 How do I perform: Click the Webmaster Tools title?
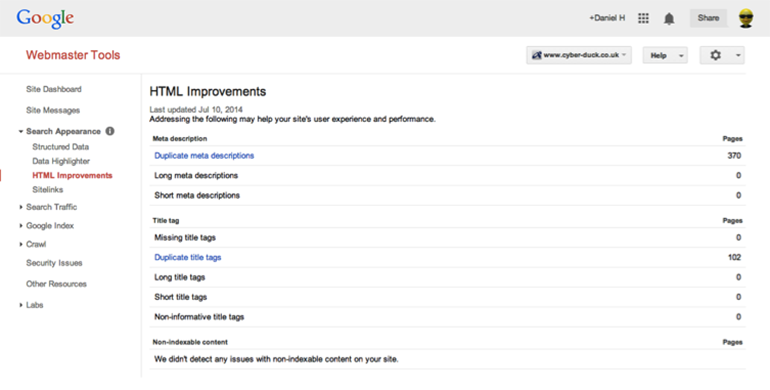pyautogui.click(x=73, y=55)
